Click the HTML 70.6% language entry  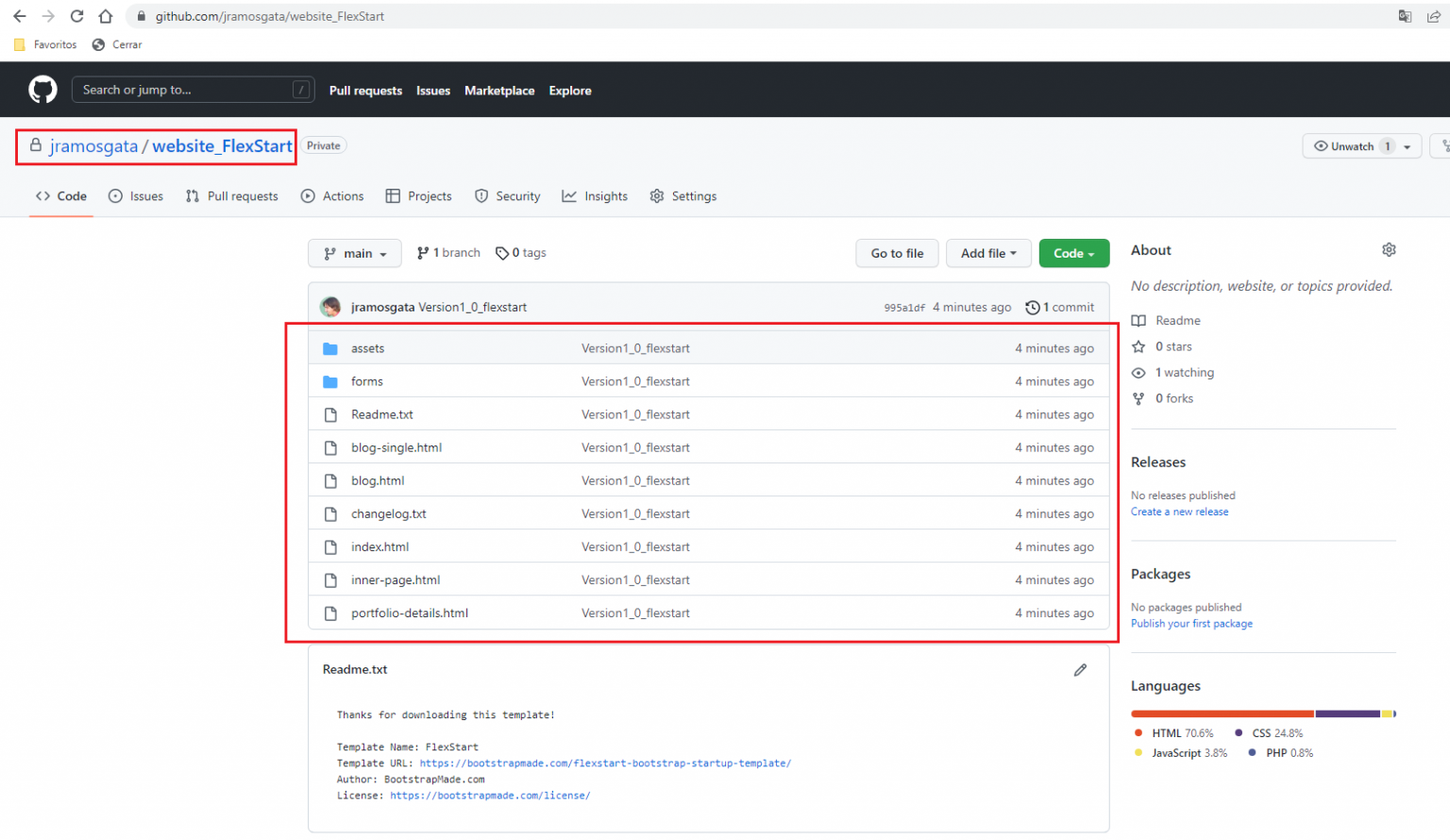pyautogui.click(x=1174, y=733)
